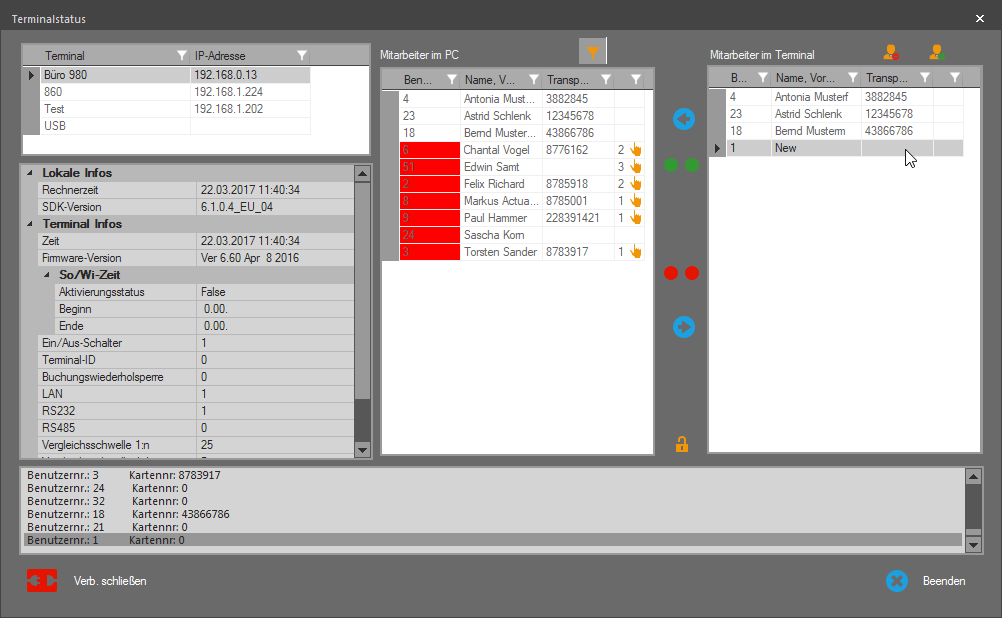The width and height of the screenshot is (1002, 618).
Task: Click the red disconnect icon beside Verb. schließen
Action: pos(42,580)
